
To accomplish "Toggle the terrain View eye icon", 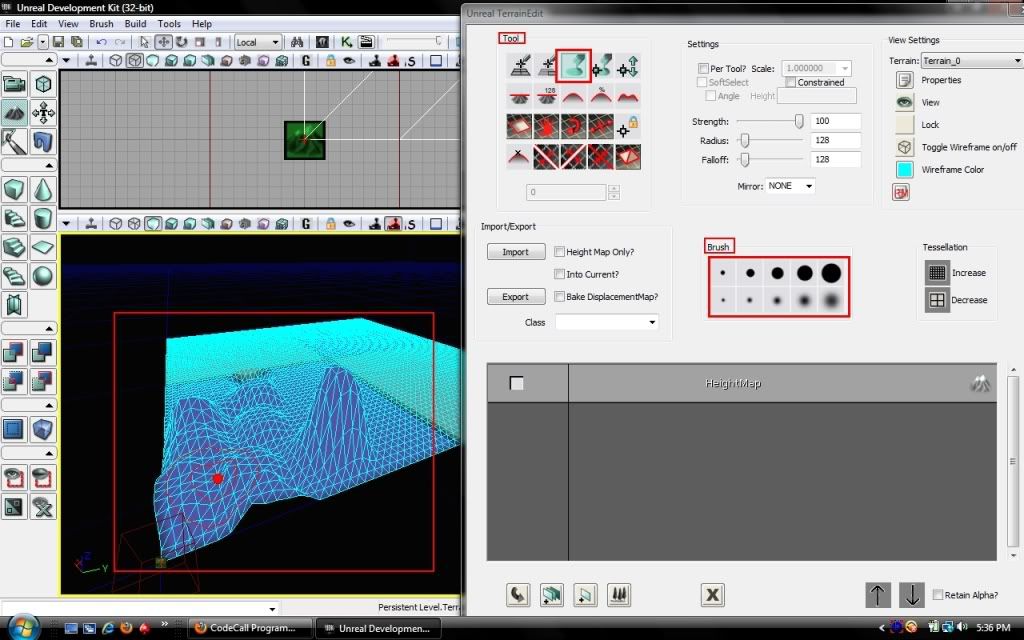I will click(x=904, y=102).
